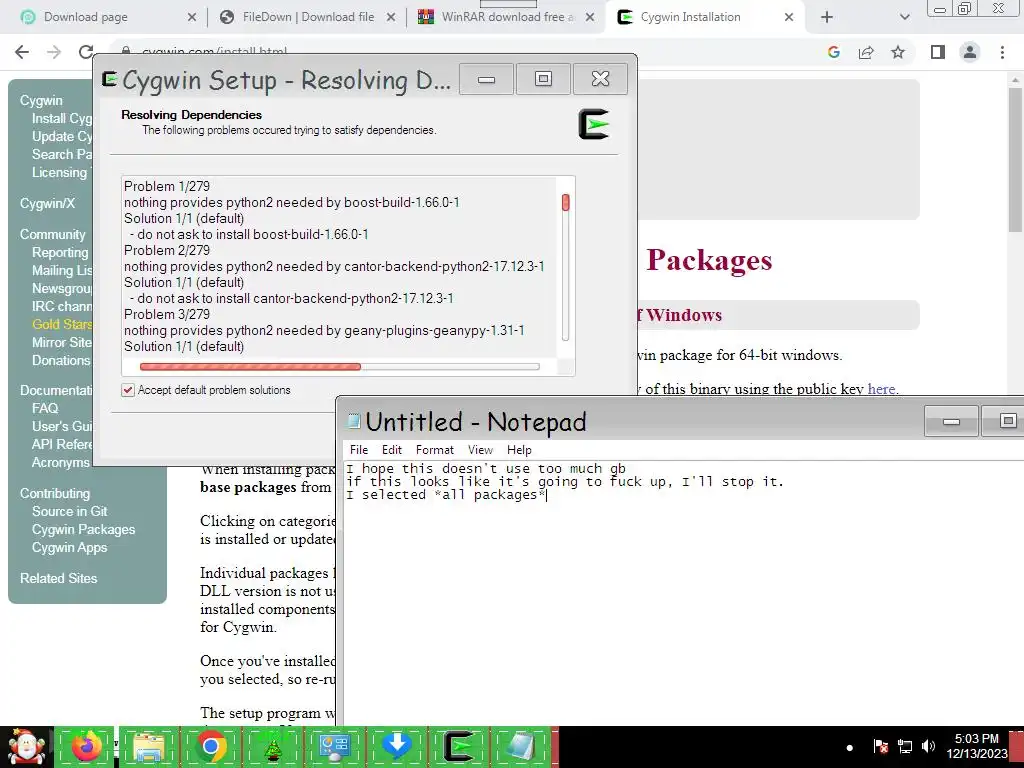Open the Google icon in address bar

tap(833, 52)
